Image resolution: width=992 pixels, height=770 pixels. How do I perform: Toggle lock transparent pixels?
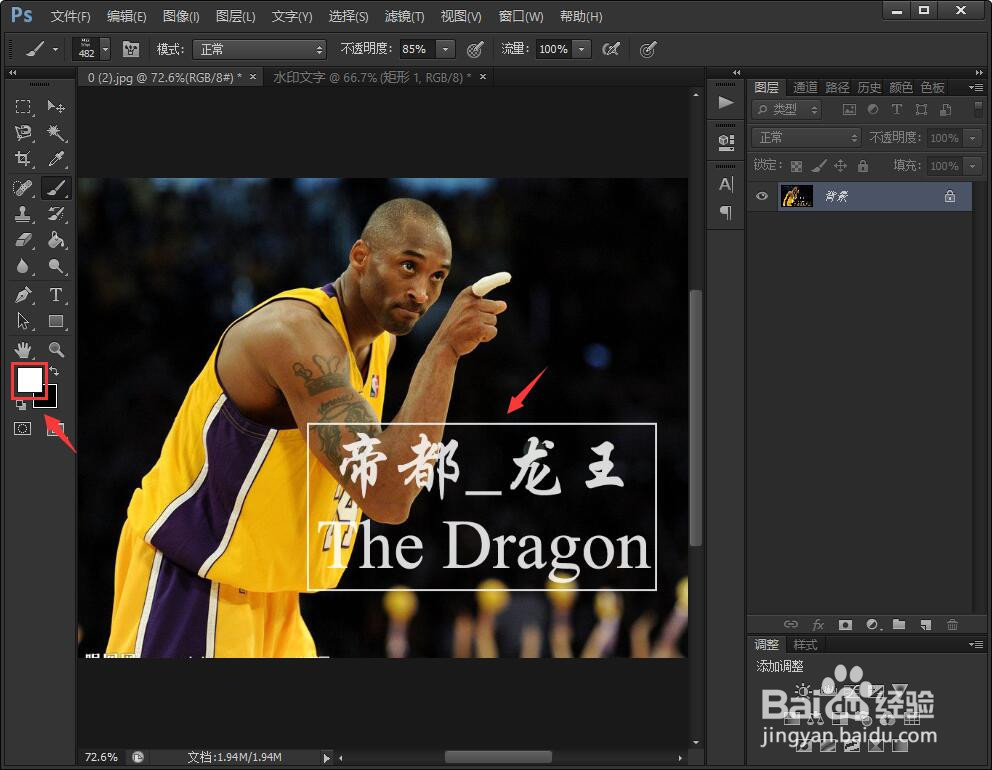tap(797, 166)
